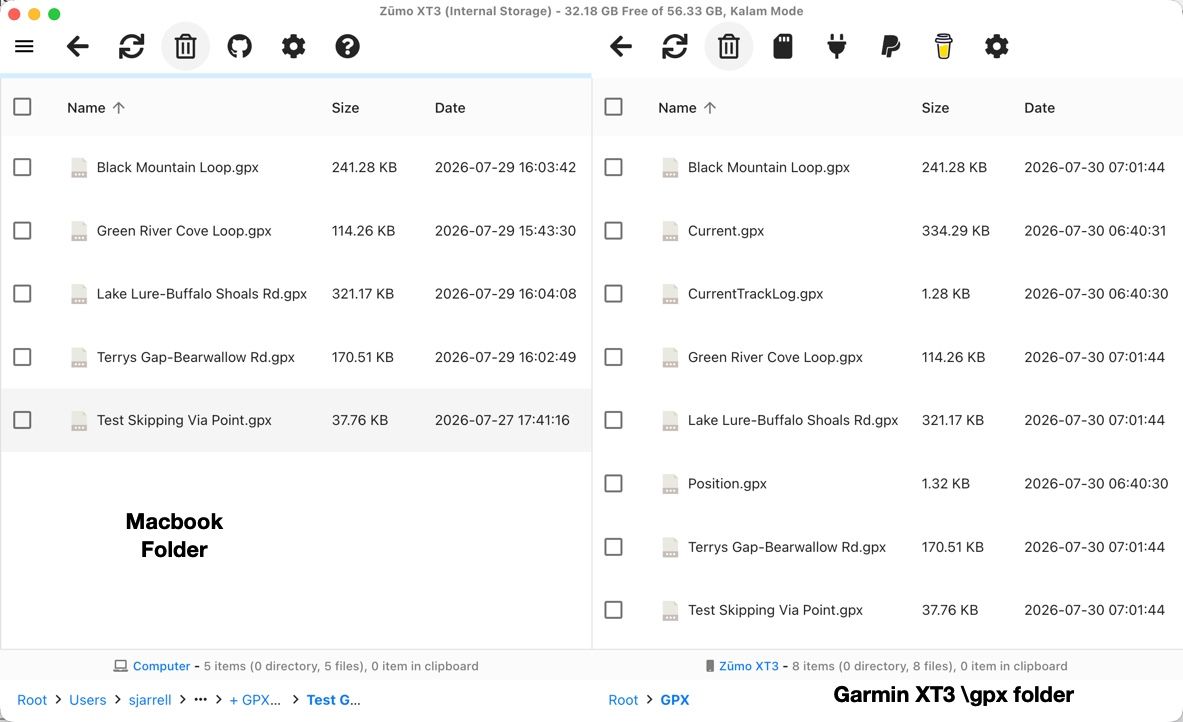Sort left pane by Size column
Screen dimensions: 1183x722
pyautogui.click(x=345, y=108)
